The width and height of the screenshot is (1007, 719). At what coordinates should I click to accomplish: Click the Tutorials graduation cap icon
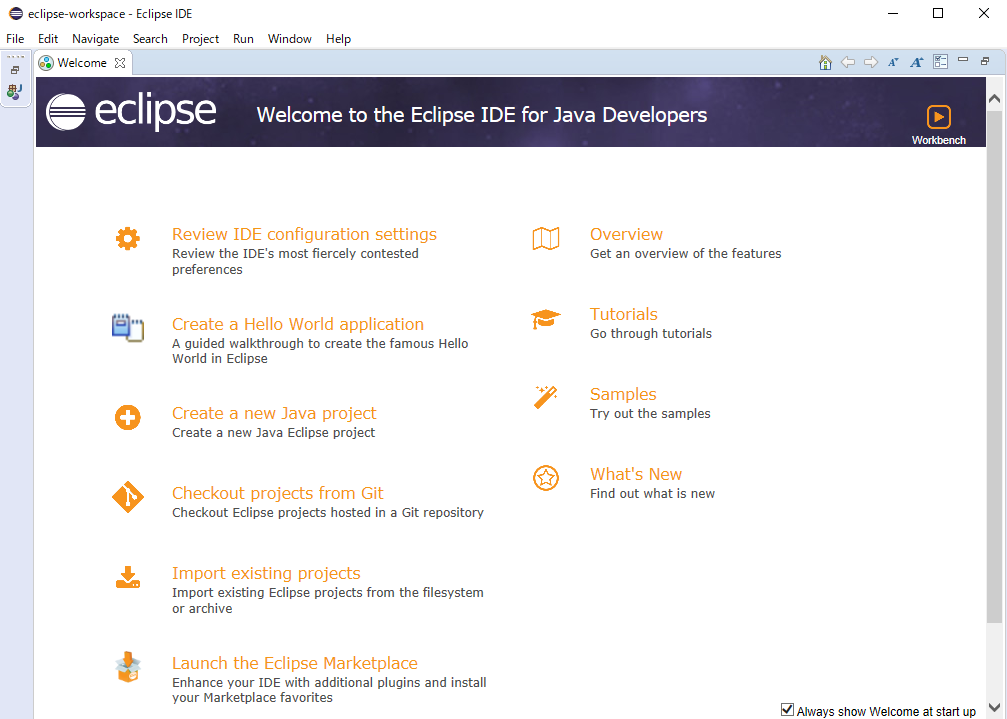[546, 318]
